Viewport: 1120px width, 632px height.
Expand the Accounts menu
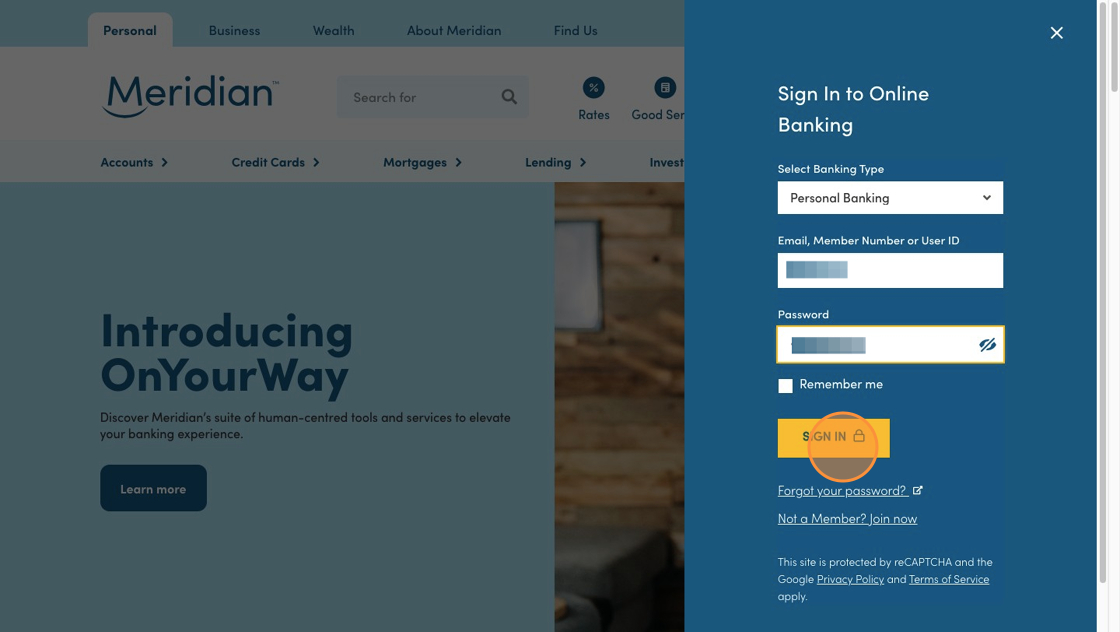click(134, 162)
